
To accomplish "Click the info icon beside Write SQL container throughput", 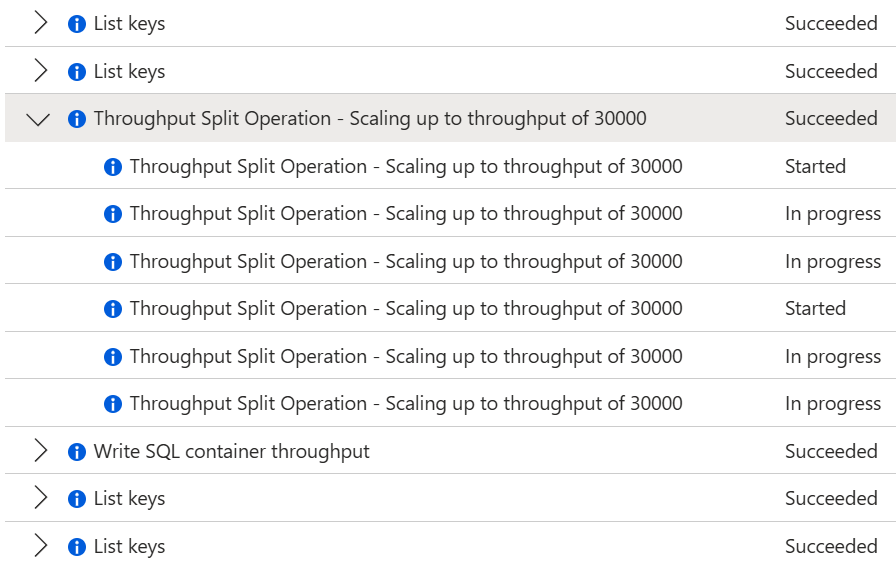I will click(76, 452).
